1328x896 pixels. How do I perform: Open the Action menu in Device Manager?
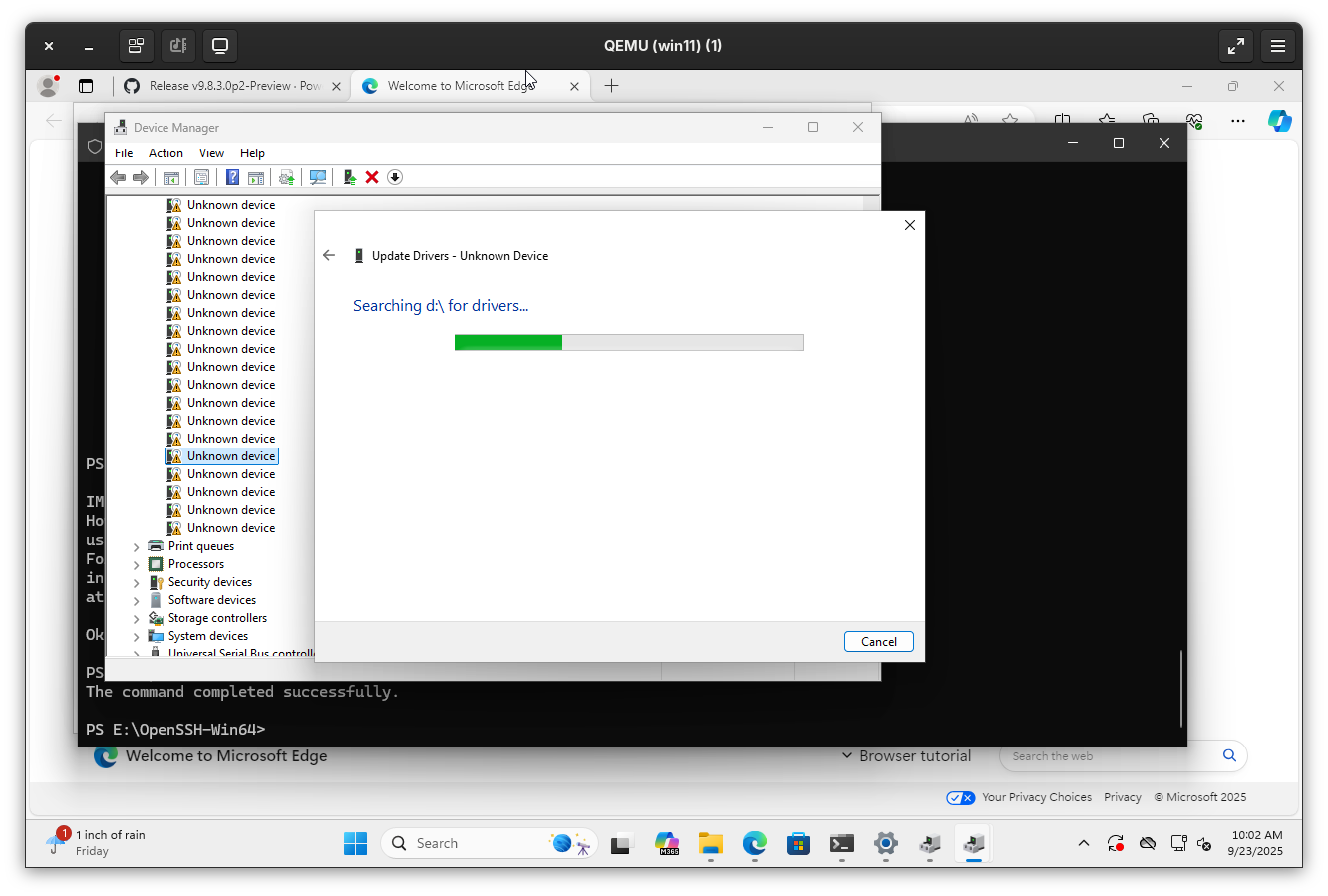pos(166,153)
